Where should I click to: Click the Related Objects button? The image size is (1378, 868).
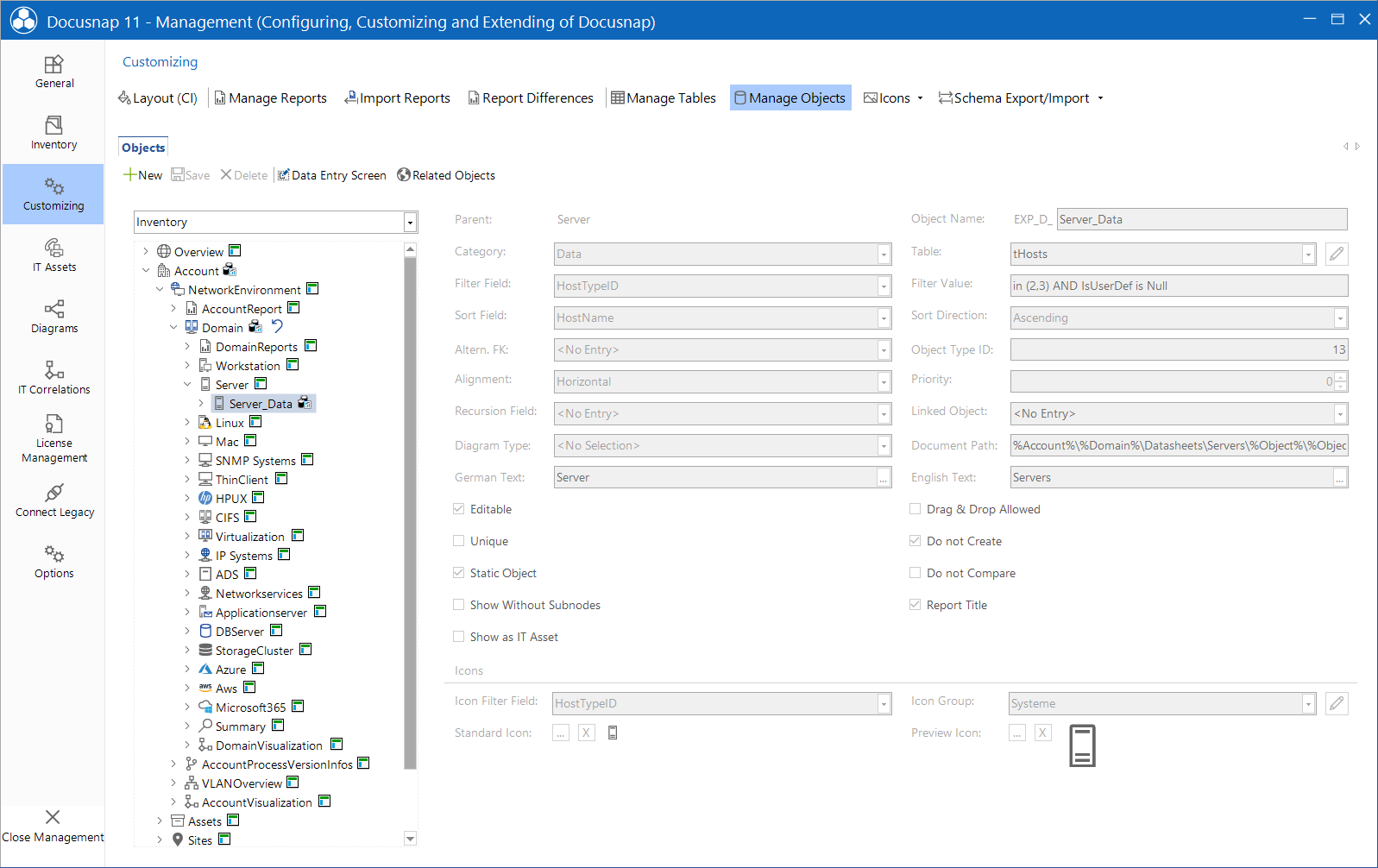pyautogui.click(x=446, y=175)
